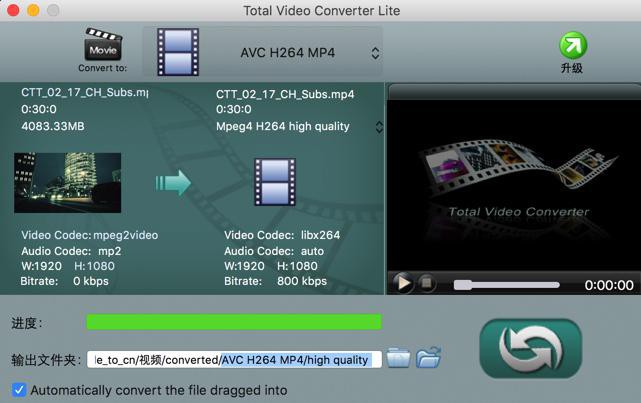Play the preview video
The image size is (641, 403).
click(403, 283)
